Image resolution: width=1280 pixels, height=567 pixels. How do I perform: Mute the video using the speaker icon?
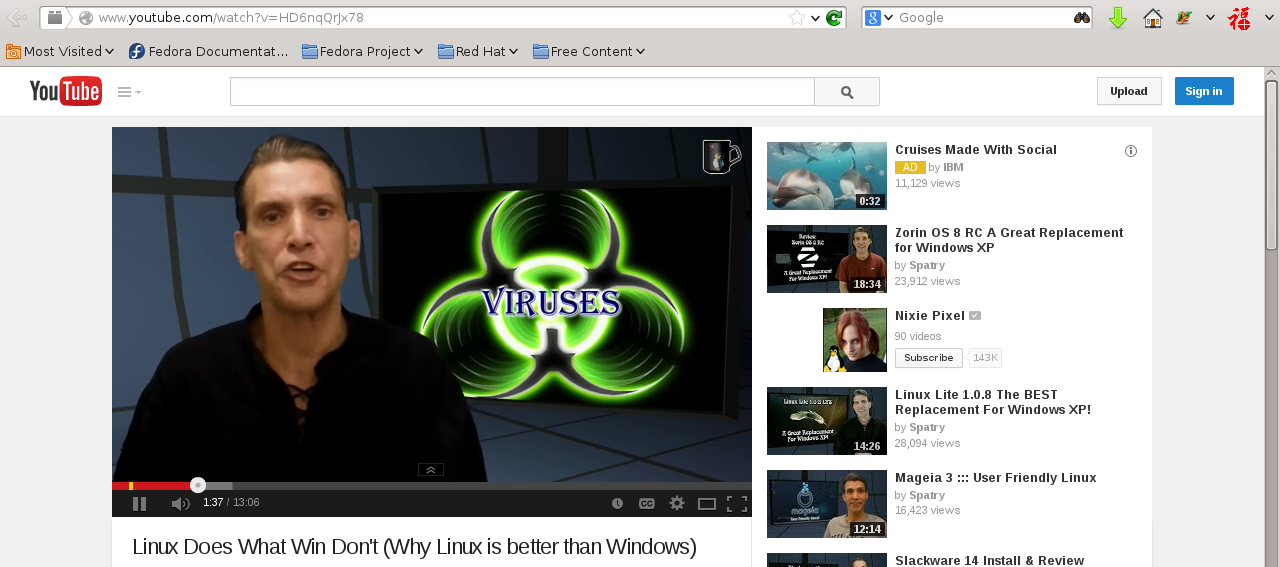click(180, 503)
